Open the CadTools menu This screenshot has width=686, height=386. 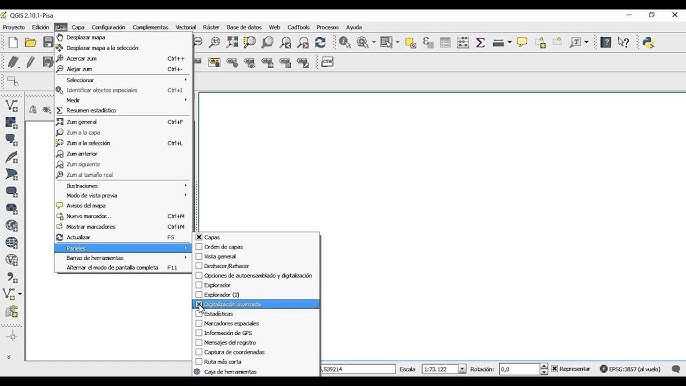(298, 27)
